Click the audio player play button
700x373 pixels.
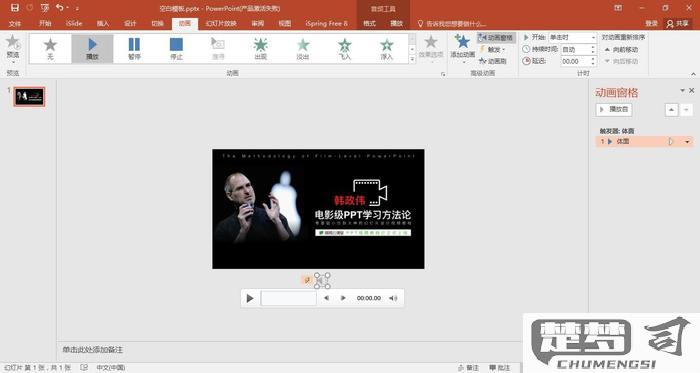(x=250, y=298)
